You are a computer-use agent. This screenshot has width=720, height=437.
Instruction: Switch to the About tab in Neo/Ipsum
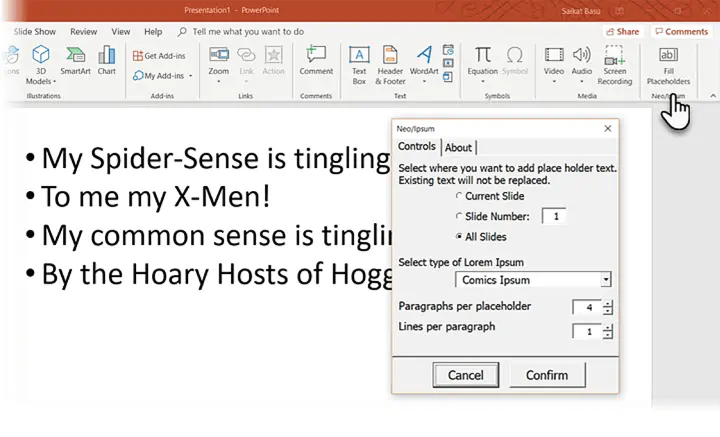tap(458, 147)
